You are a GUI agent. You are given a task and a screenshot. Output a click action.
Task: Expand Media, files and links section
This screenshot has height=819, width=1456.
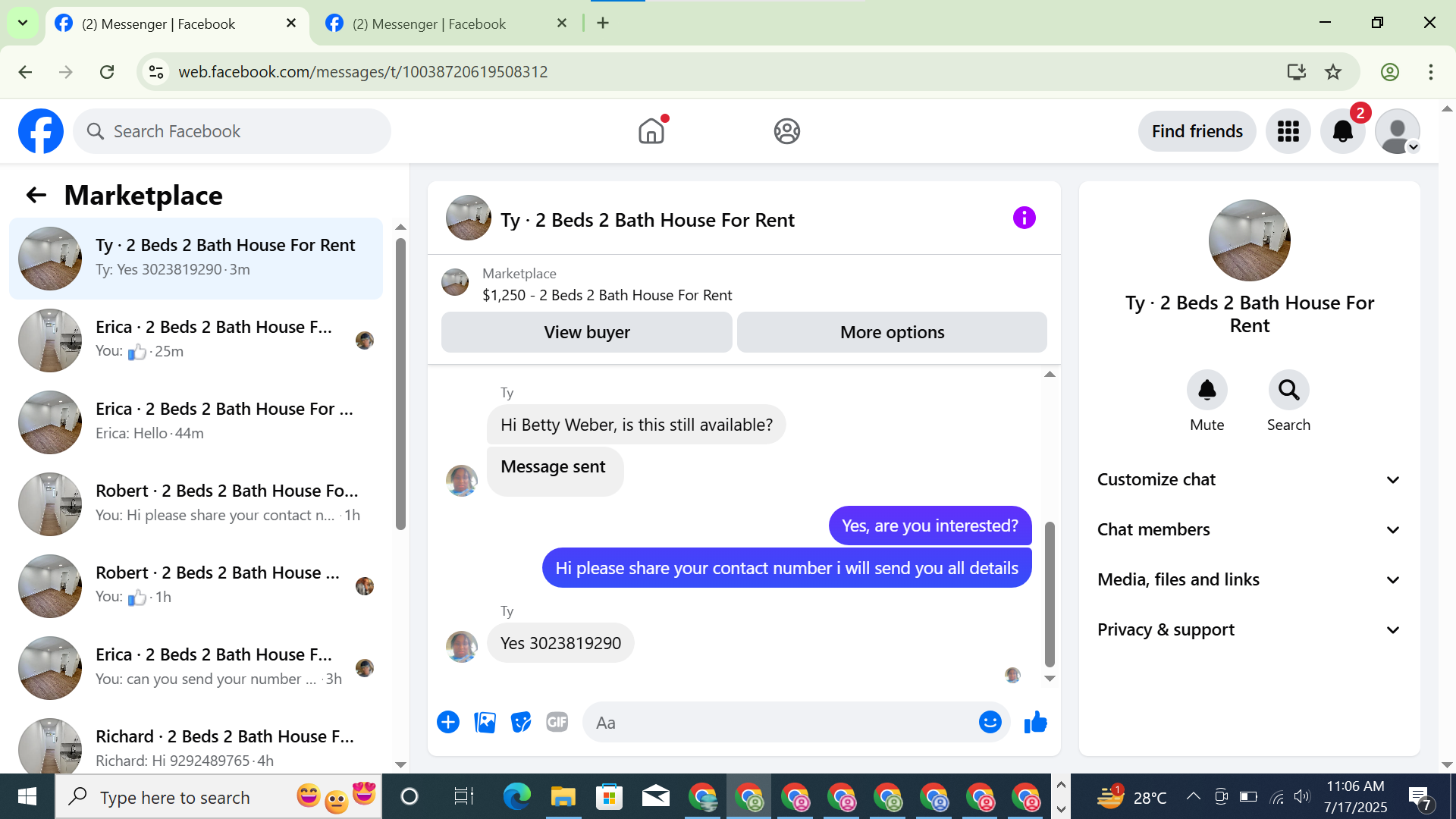click(x=1249, y=580)
